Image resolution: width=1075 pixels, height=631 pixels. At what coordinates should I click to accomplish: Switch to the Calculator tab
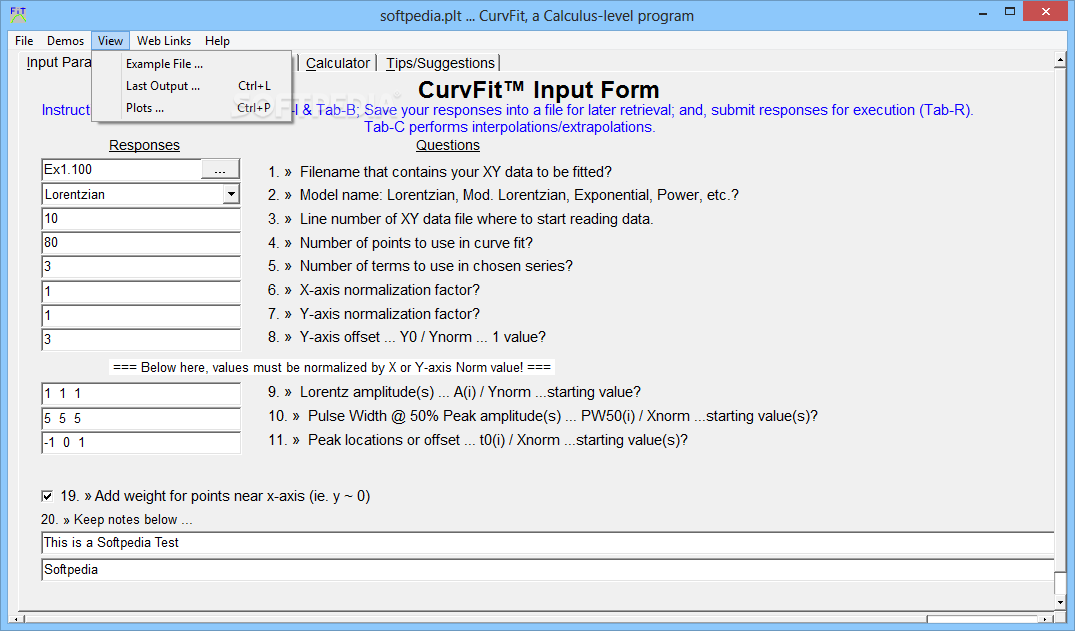pos(337,63)
